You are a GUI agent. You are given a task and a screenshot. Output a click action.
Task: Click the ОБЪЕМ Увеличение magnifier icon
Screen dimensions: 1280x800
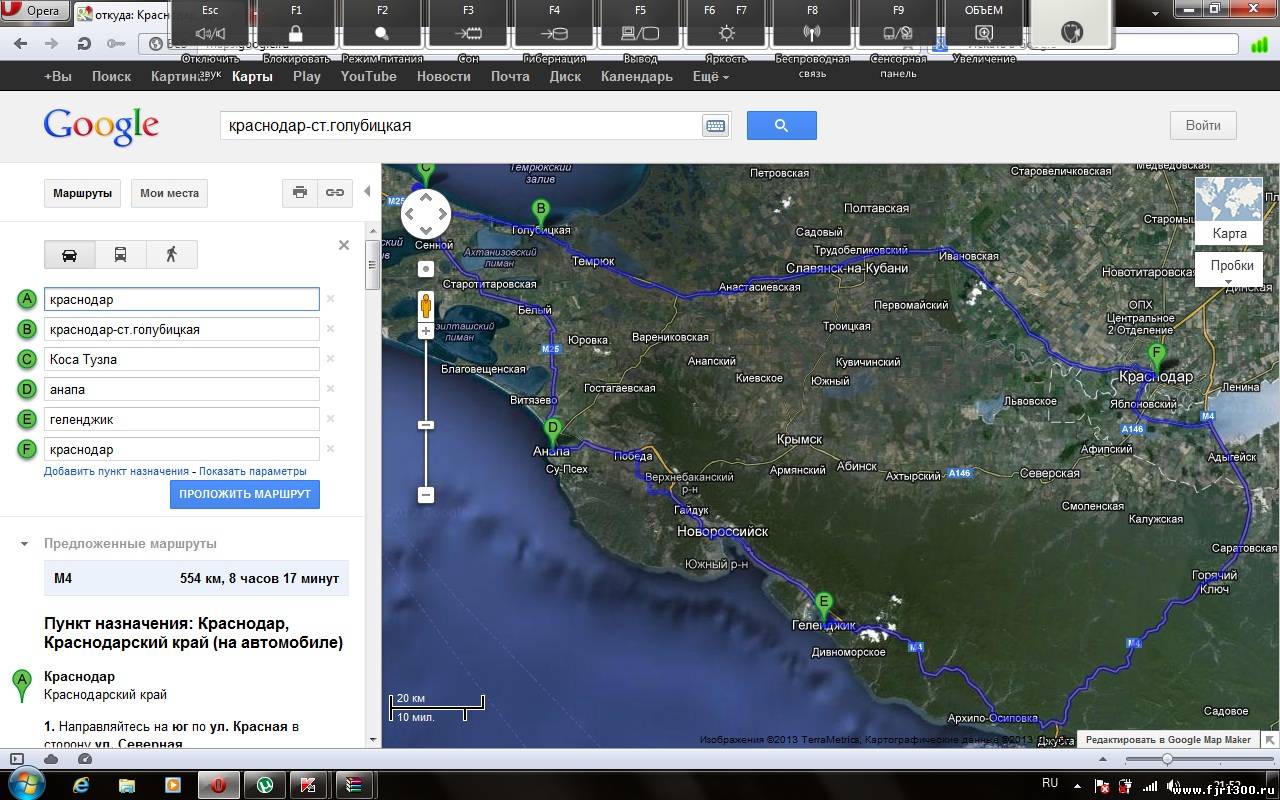(984, 33)
